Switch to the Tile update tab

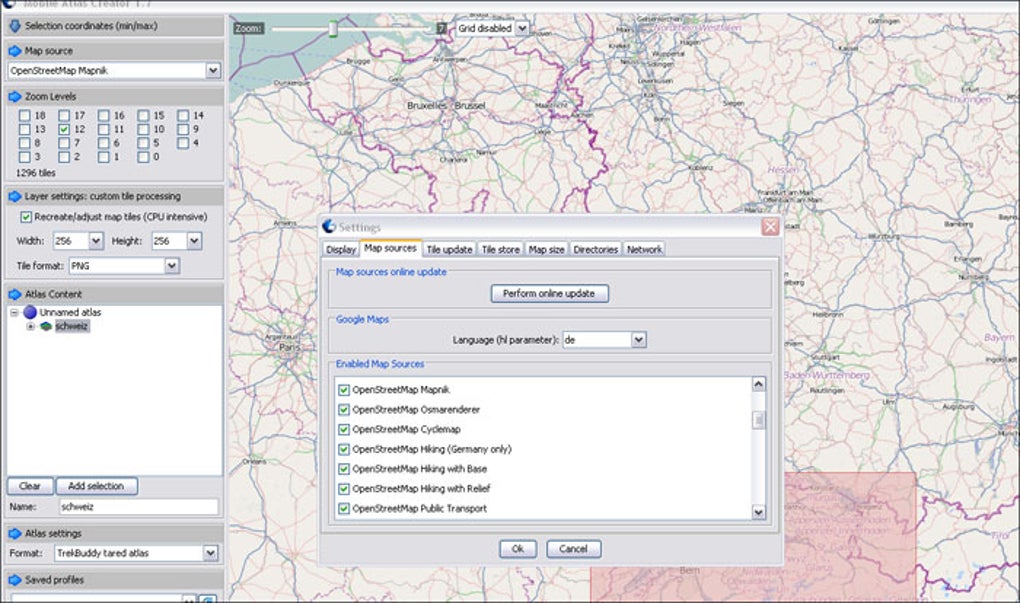449,249
